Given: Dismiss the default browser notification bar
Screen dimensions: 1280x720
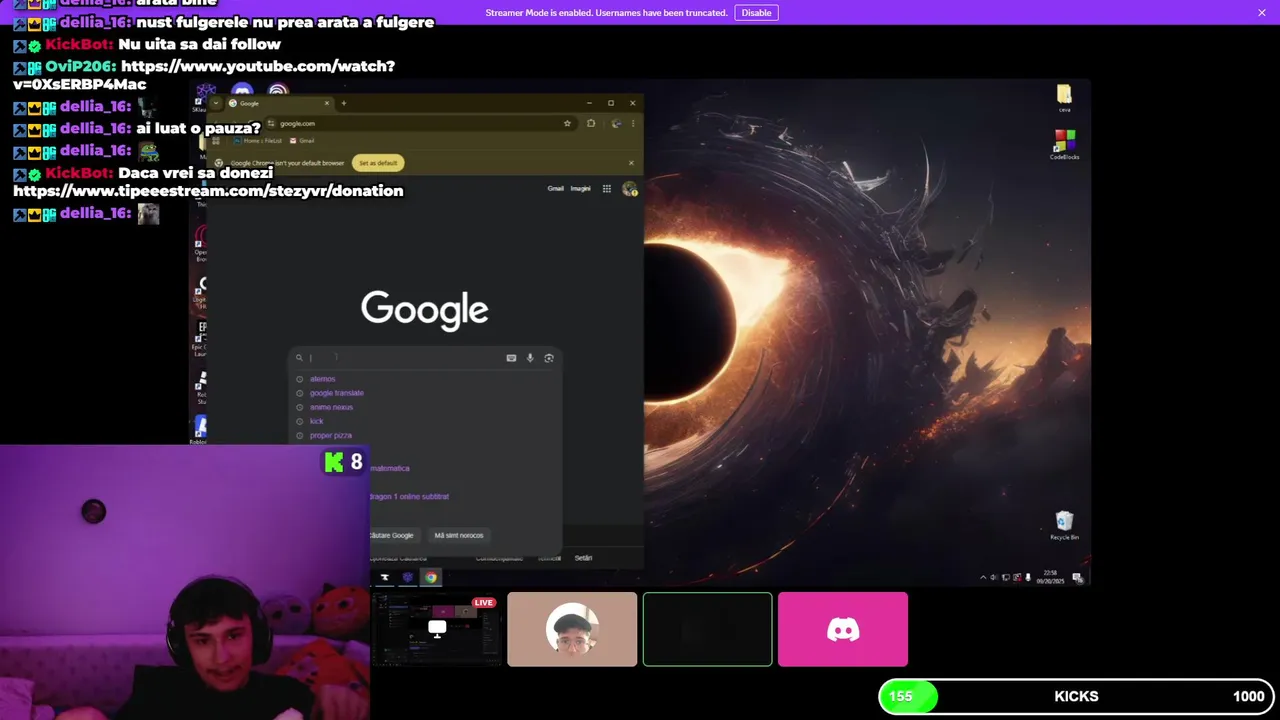Looking at the screenshot, I should click(x=631, y=163).
